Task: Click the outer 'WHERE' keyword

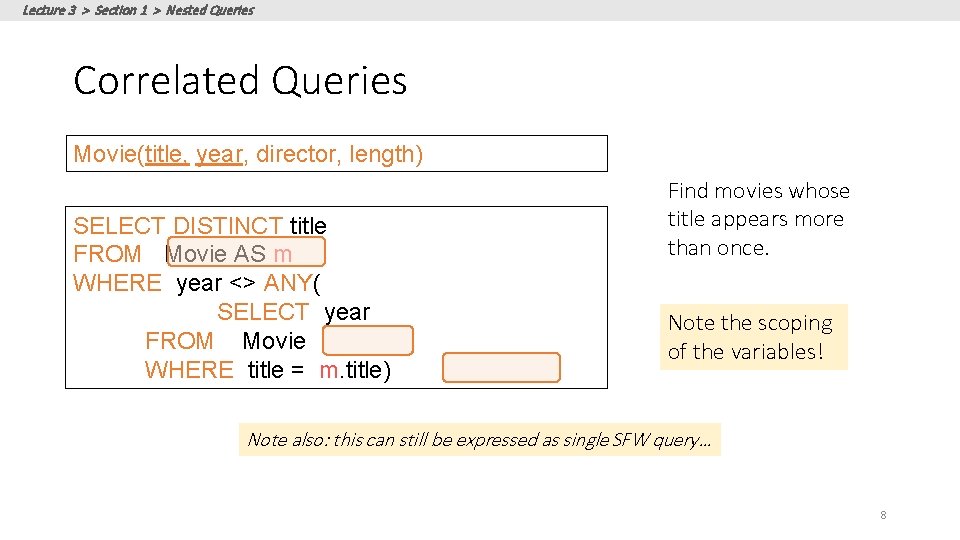Action: (x=117, y=283)
